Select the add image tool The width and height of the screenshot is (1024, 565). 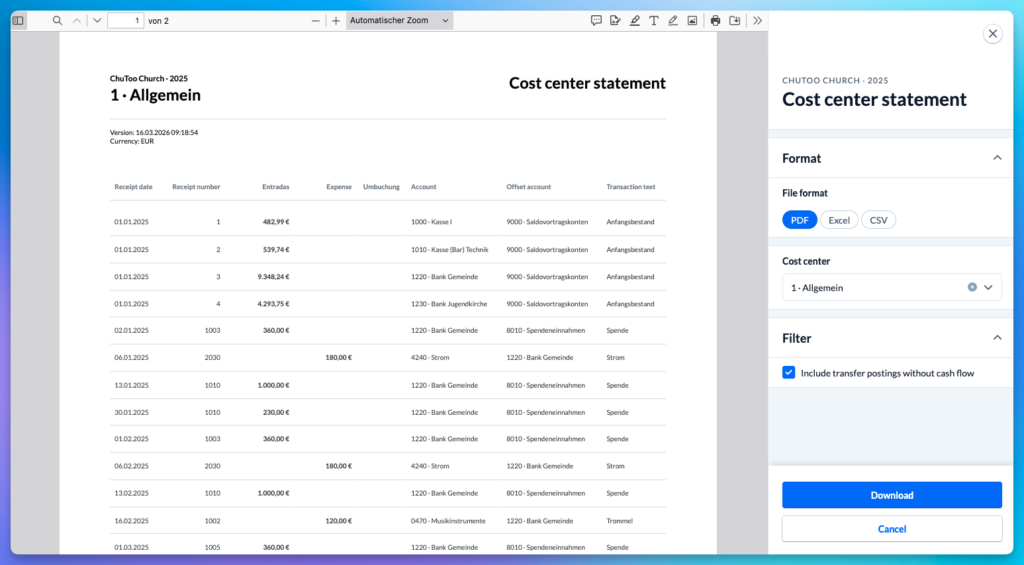692,21
